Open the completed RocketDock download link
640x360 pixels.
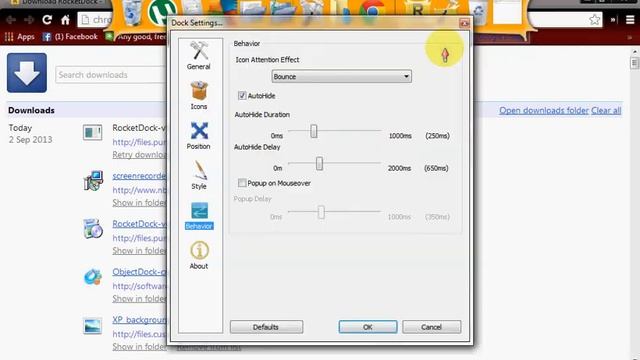click(140, 224)
